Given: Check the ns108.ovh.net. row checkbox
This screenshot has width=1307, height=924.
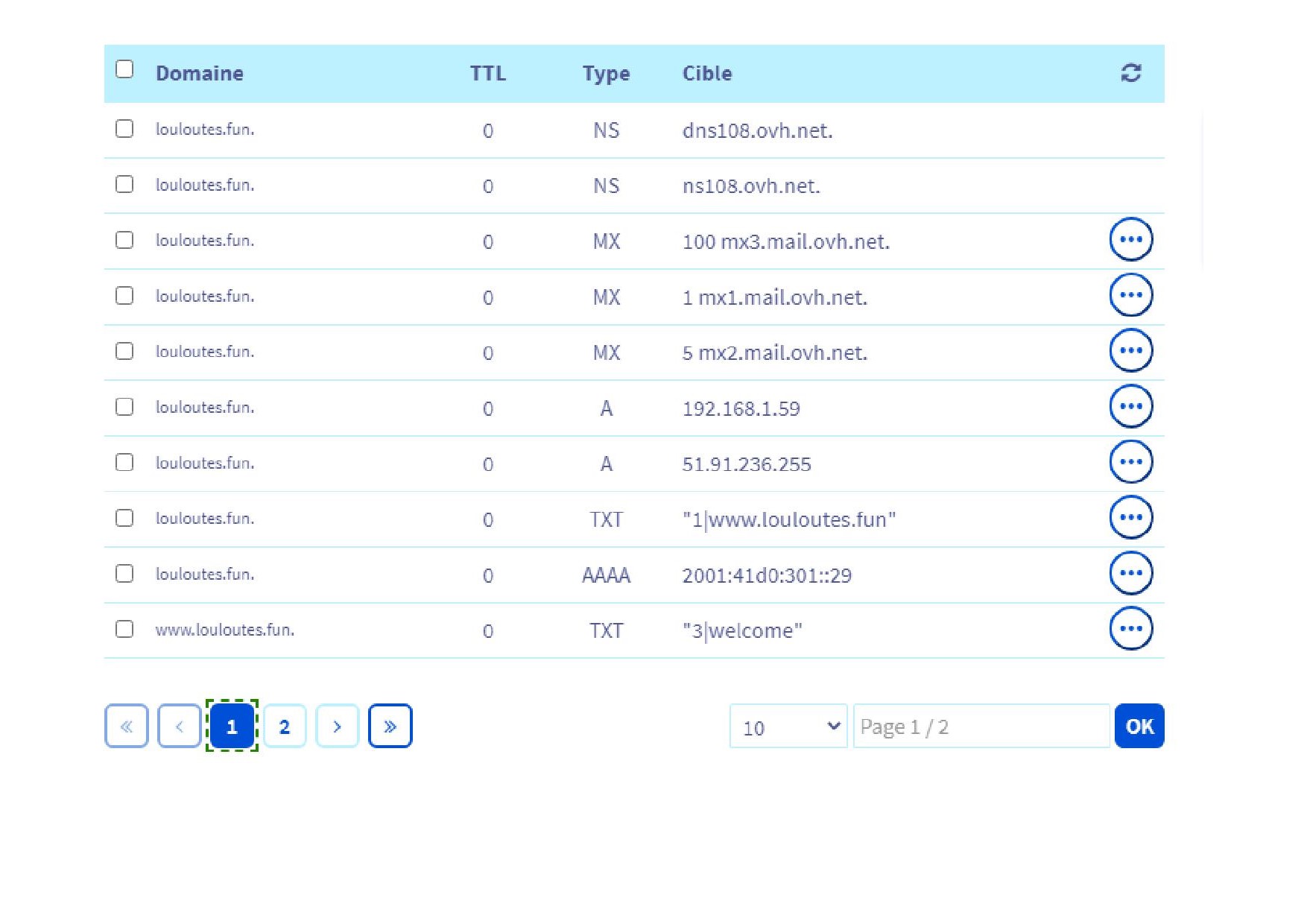Looking at the screenshot, I should pyautogui.click(x=124, y=184).
